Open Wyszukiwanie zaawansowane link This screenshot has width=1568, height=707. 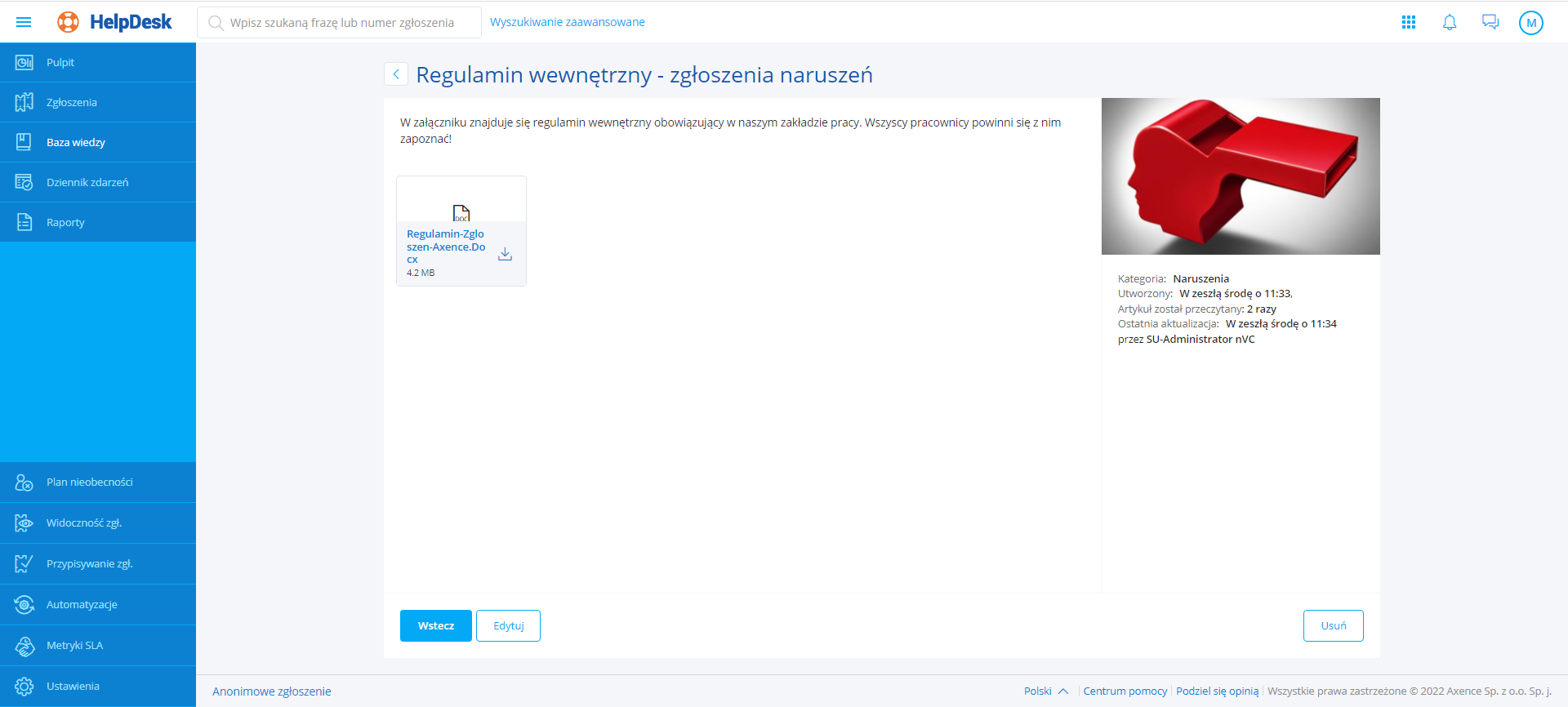567,22
